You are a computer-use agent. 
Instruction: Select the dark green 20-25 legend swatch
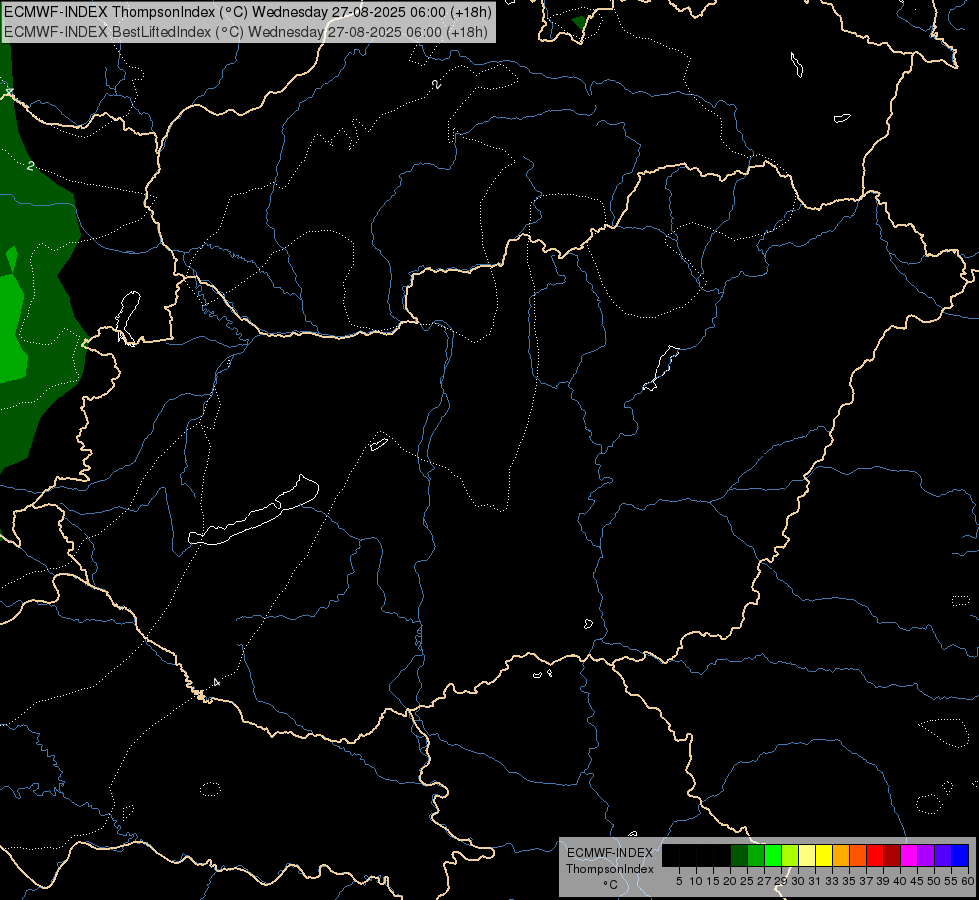click(x=739, y=855)
